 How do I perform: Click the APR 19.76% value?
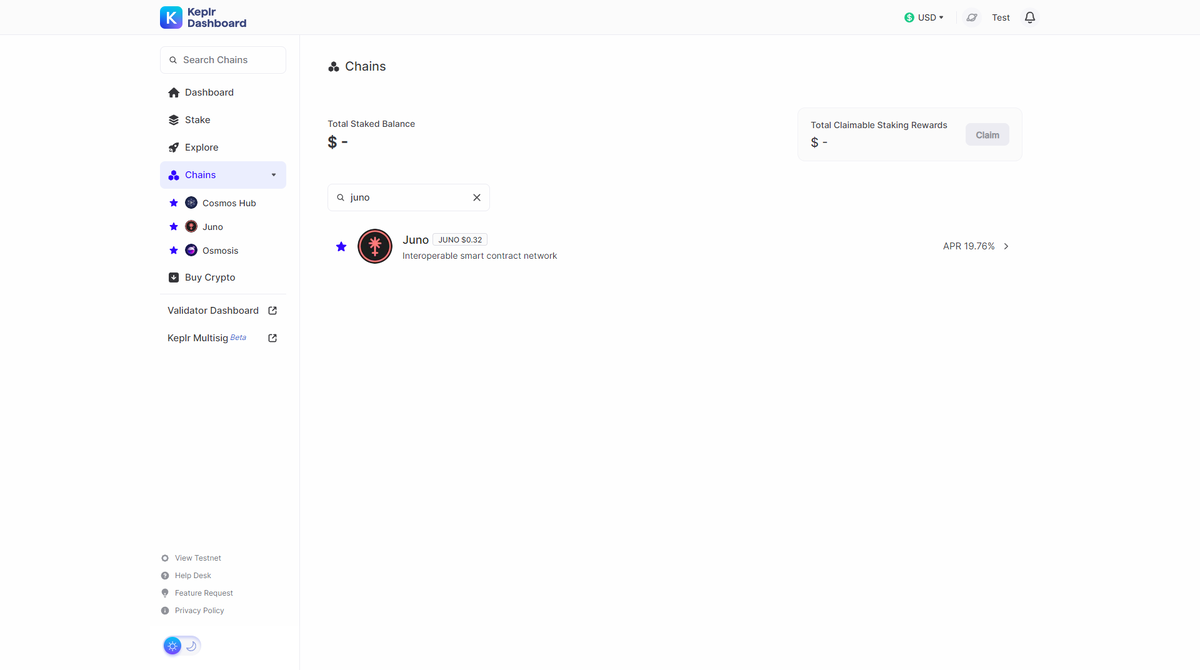pos(969,246)
